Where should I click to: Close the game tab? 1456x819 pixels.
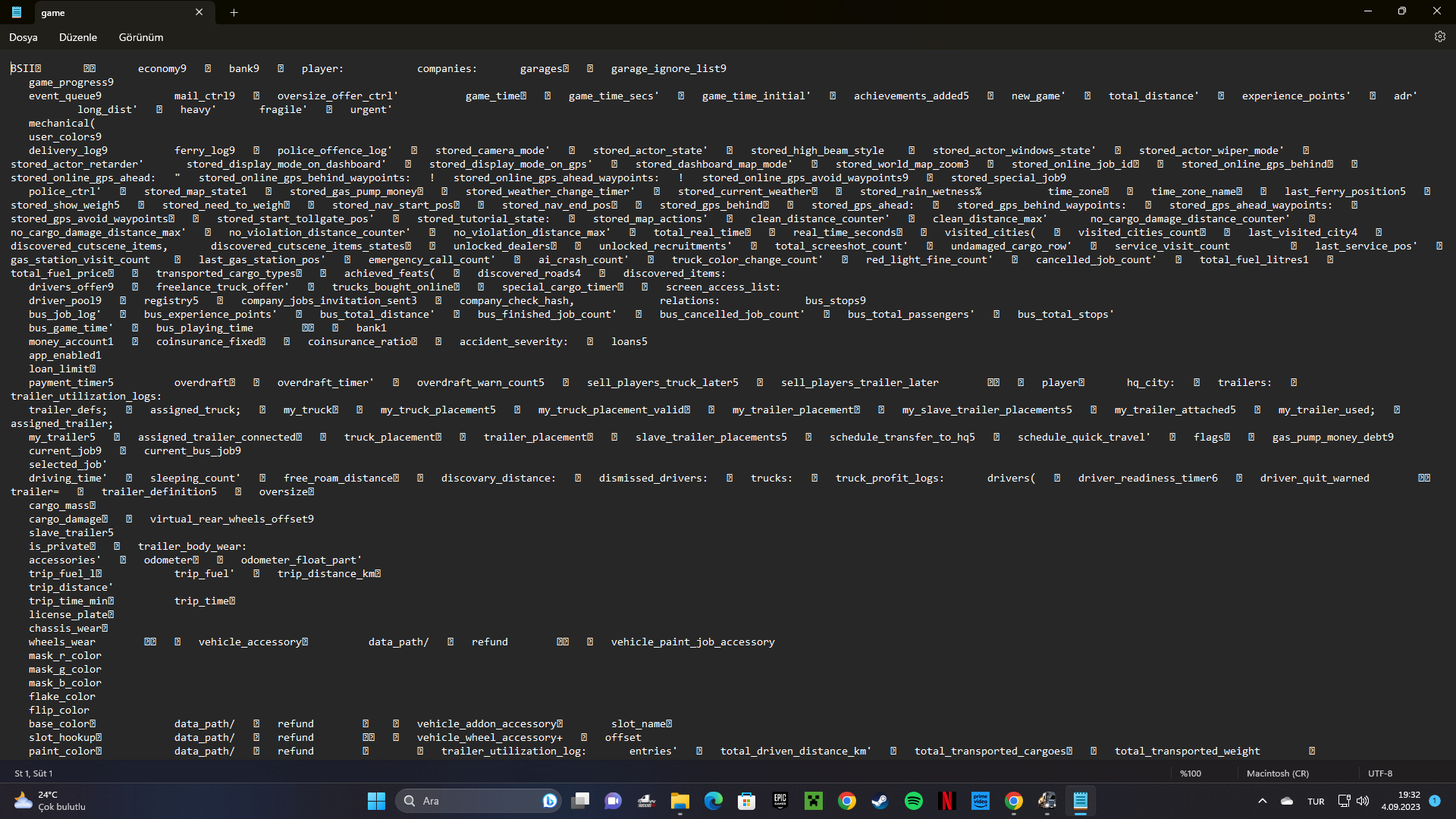click(199, 13)
